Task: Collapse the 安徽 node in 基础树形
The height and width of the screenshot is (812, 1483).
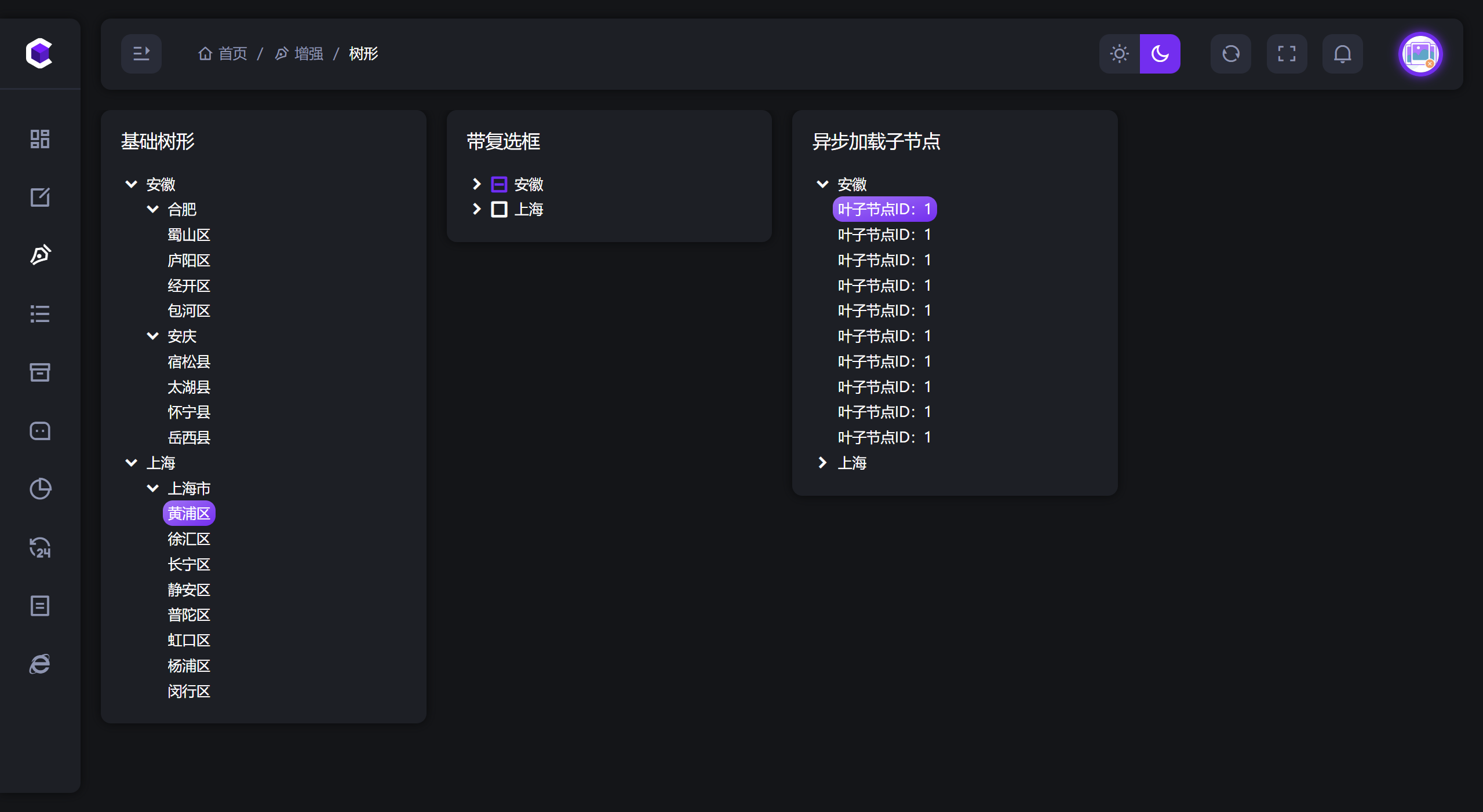Action: 130,184
